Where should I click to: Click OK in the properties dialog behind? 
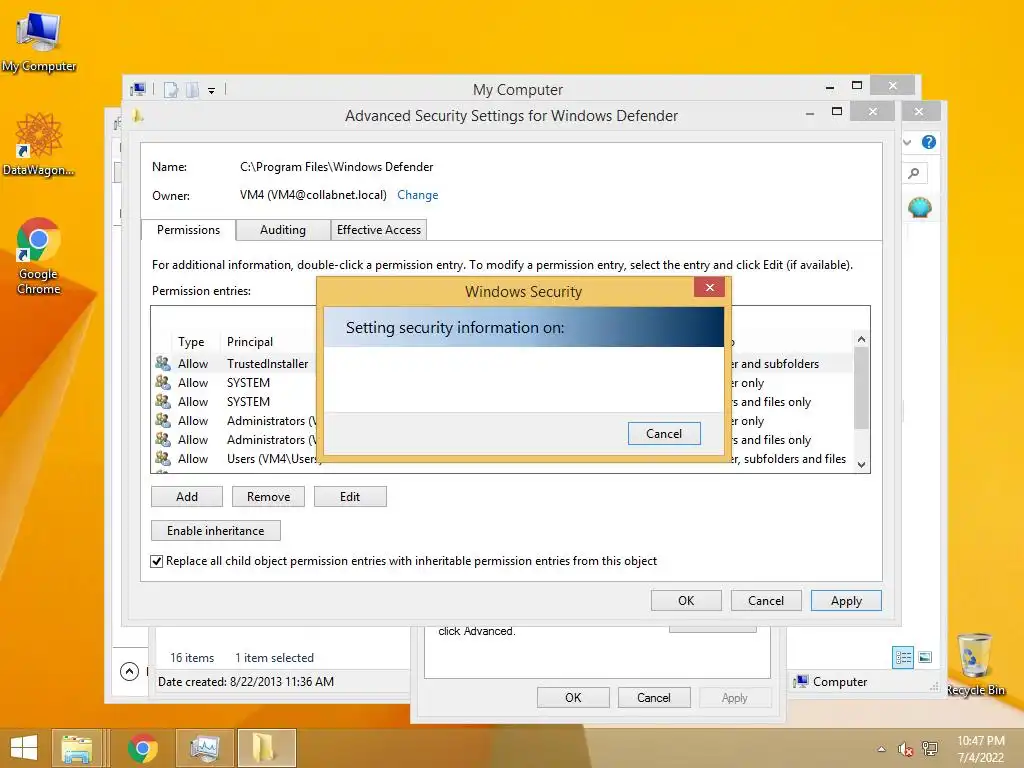[573, 697]
